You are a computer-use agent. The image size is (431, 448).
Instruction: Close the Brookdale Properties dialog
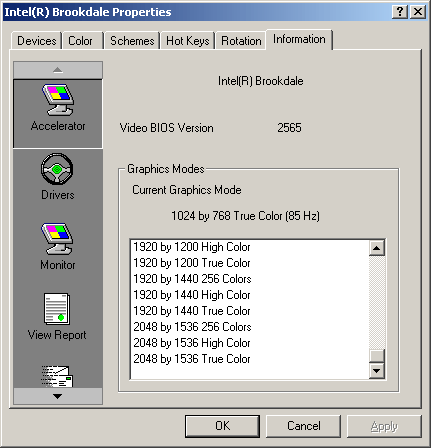[418, 12]
